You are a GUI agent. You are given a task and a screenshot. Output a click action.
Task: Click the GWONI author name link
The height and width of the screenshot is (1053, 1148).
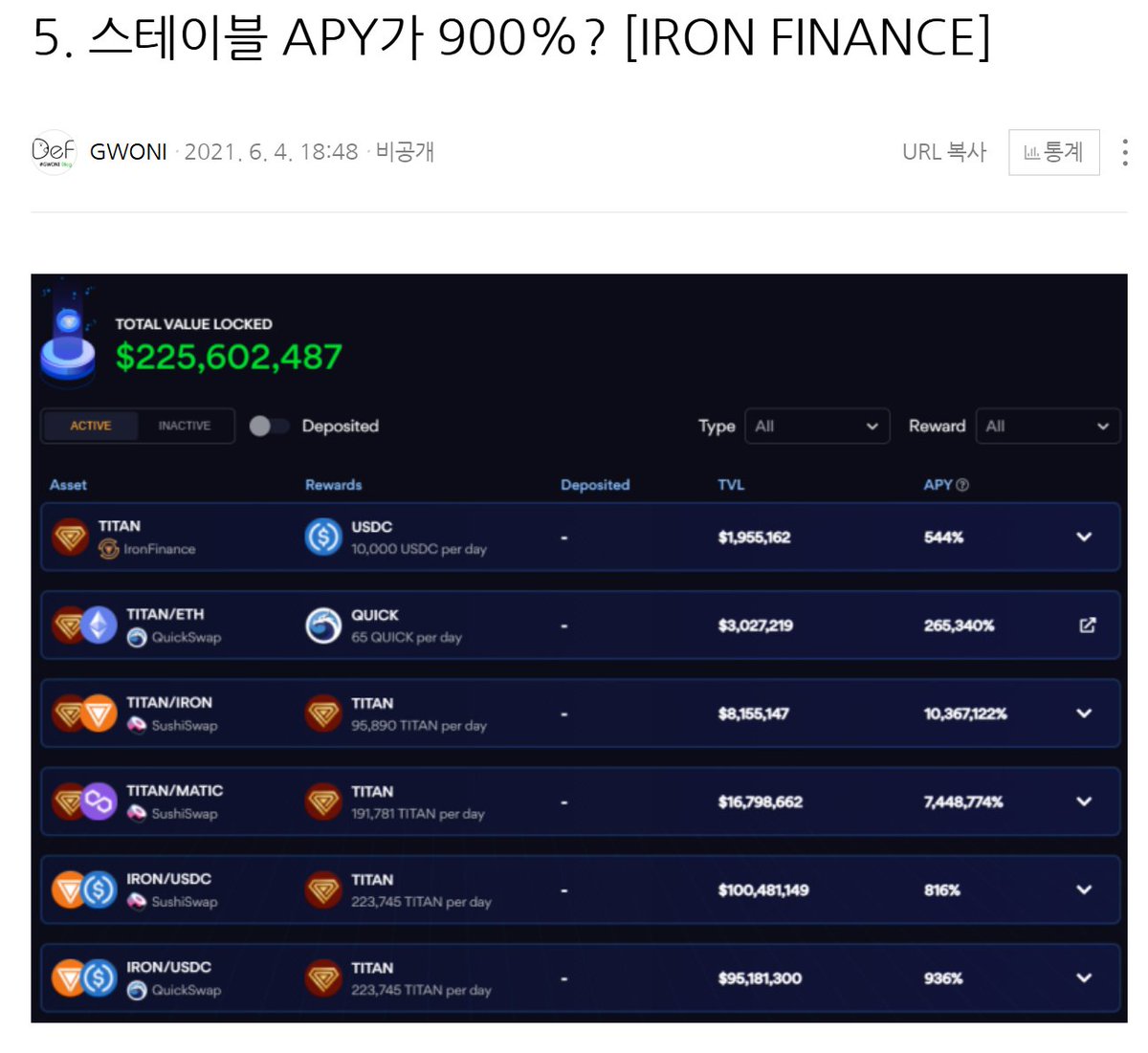pyautogui.click(x=128, y=151)
